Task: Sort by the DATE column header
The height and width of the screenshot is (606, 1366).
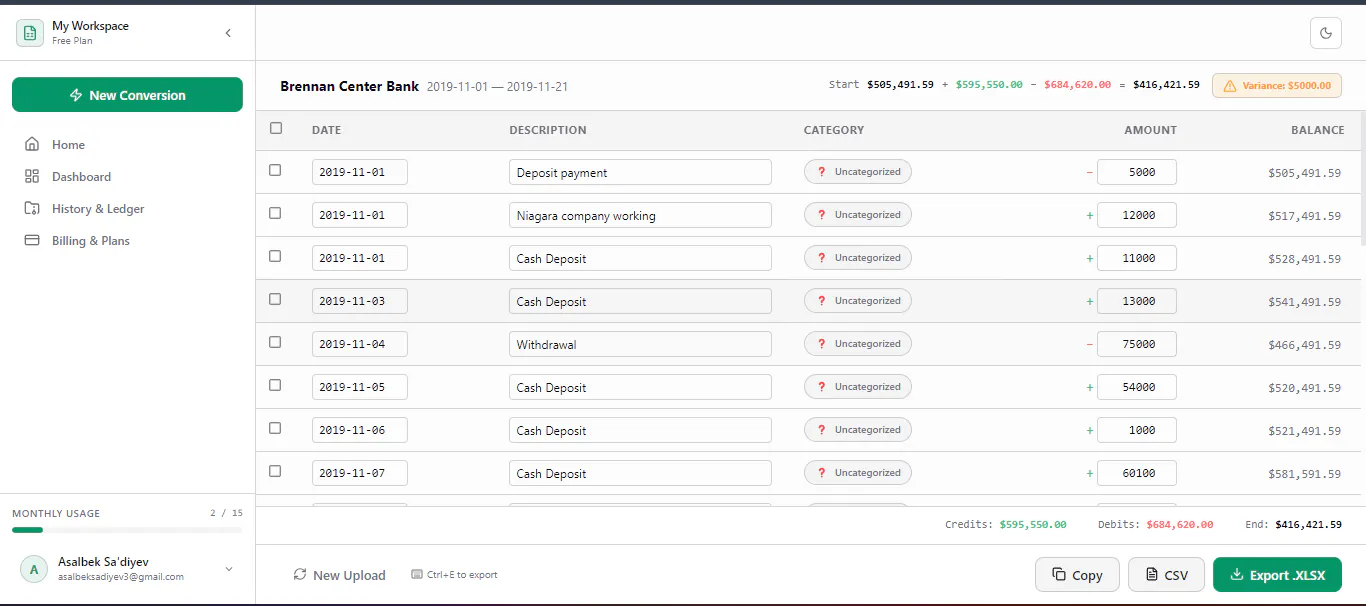Action: (327, 130)
